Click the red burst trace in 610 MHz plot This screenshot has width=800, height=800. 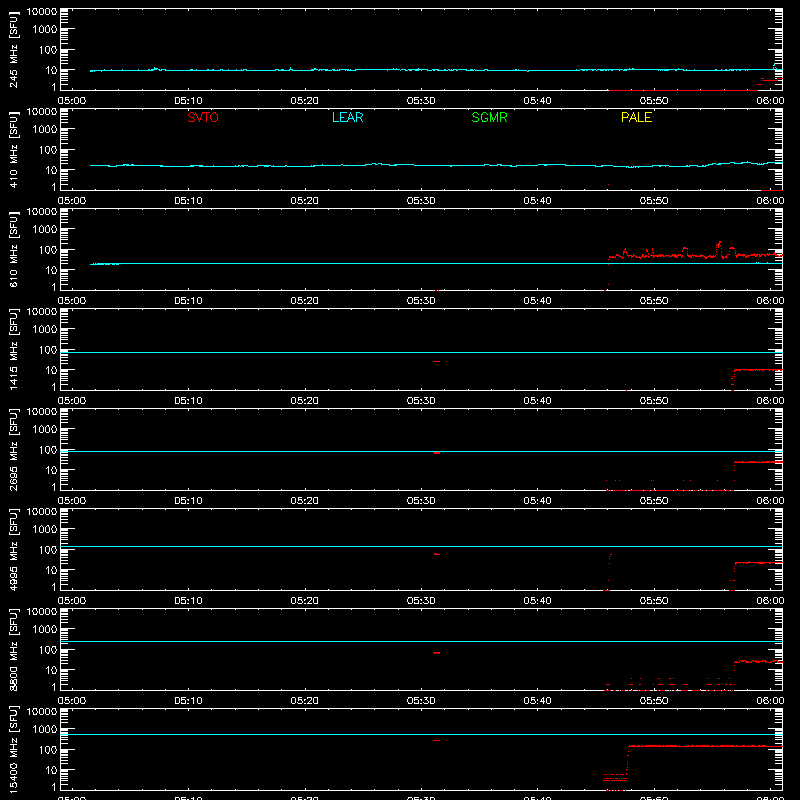coord(694,254)
